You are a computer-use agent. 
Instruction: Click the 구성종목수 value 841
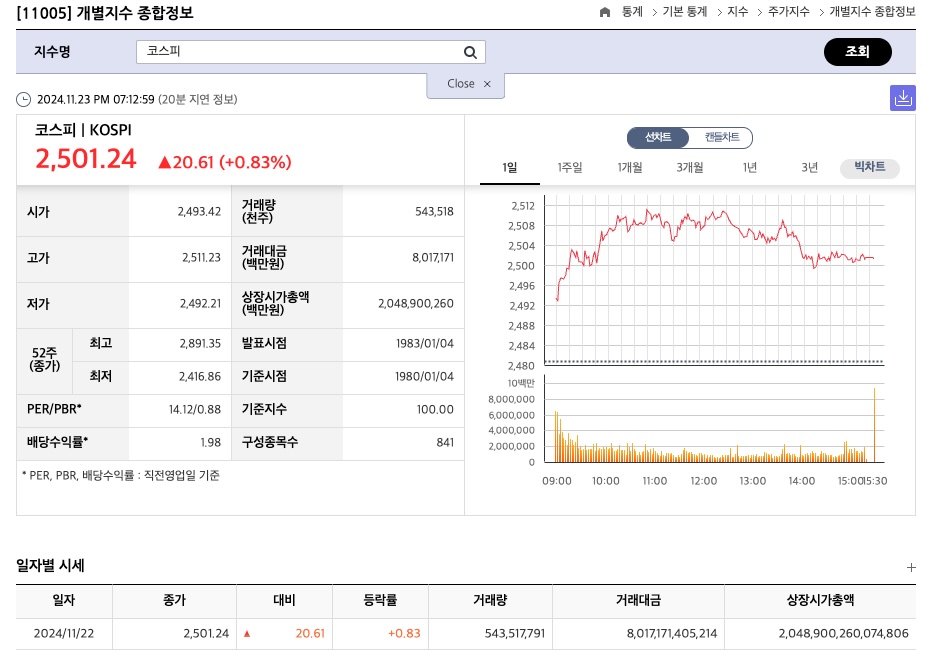click(x=445, y=442)
